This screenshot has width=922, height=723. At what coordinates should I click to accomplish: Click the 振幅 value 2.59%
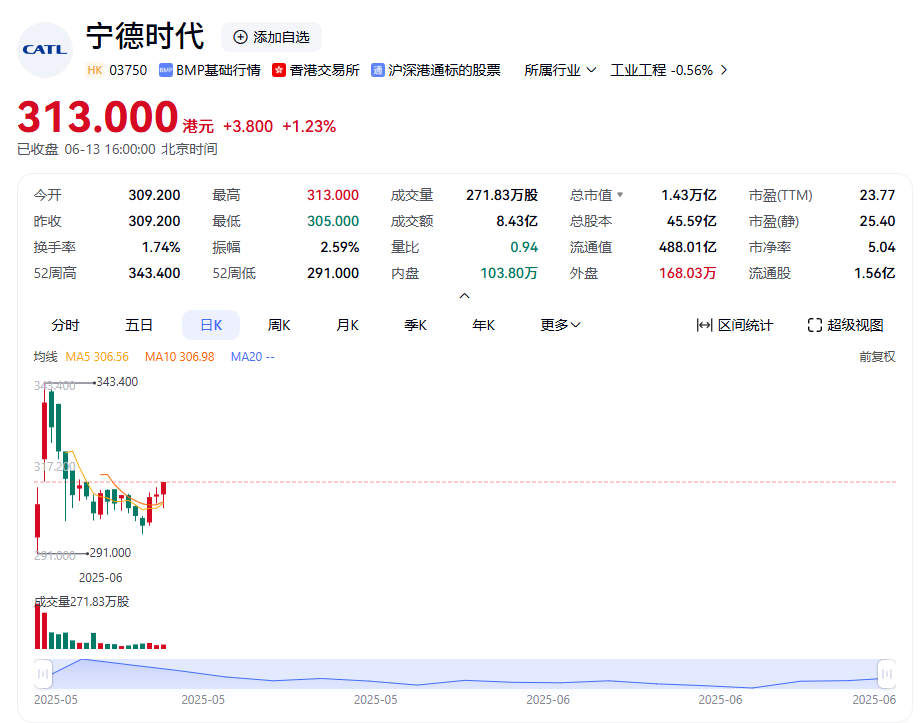(x=340, y=247)
